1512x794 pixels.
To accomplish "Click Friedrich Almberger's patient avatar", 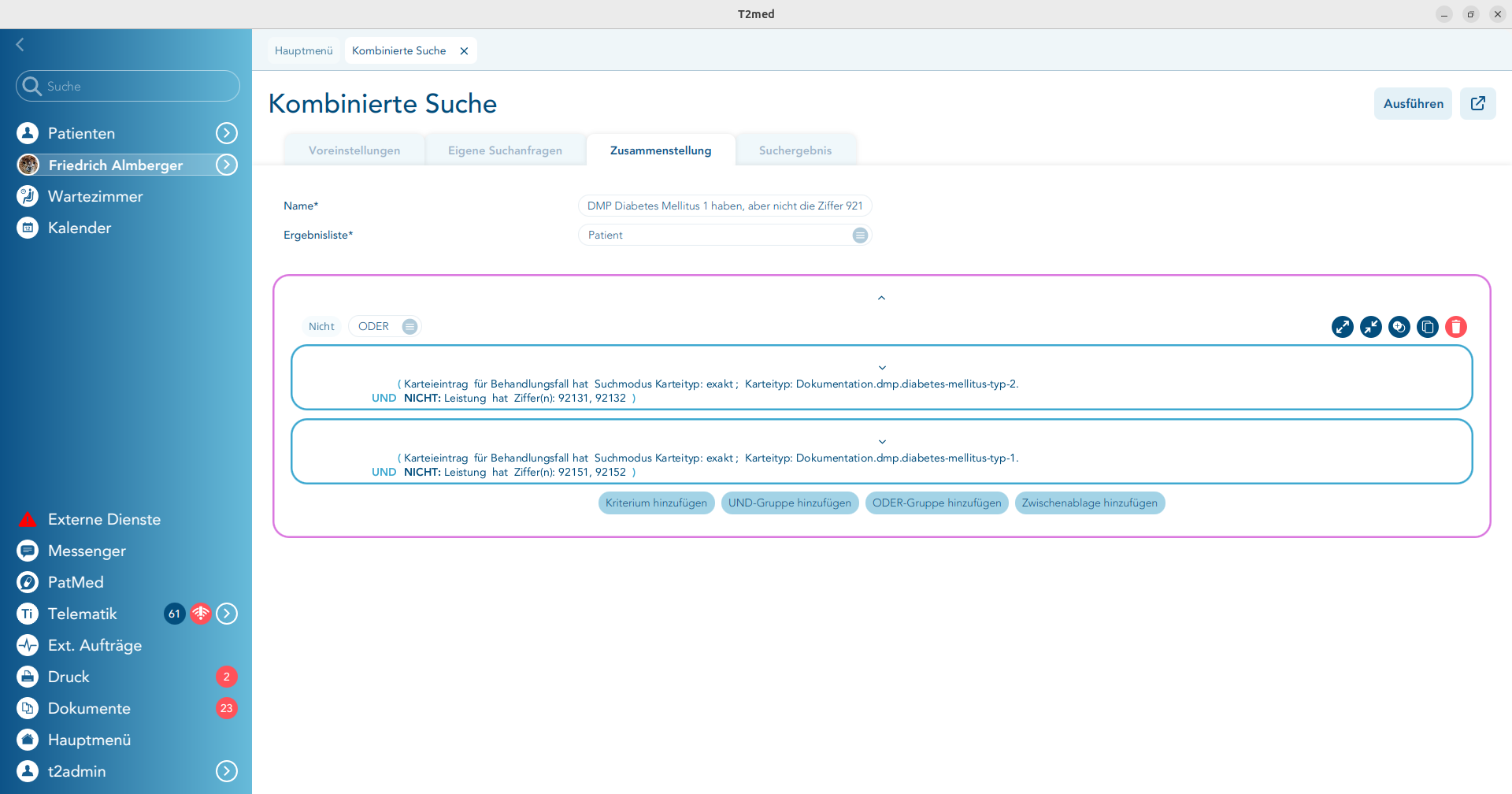I will (28, 165).
